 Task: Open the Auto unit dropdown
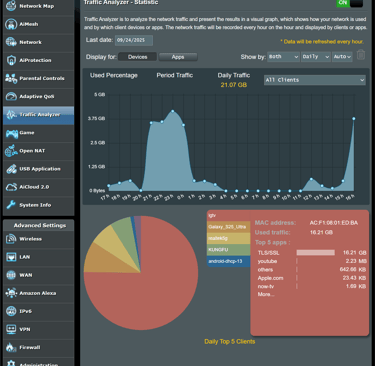(342, 57)
